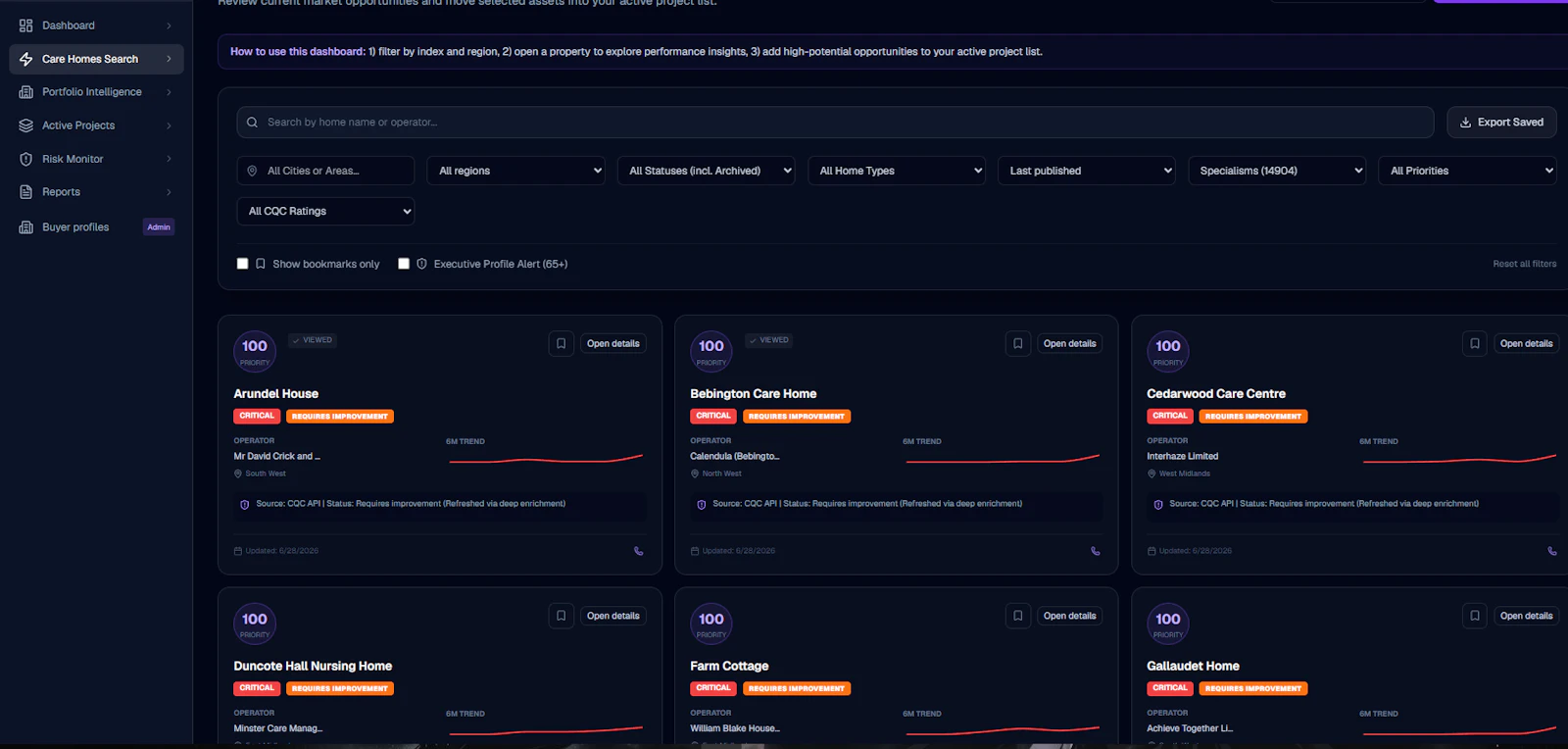
Task: Click the search magnifier icon
Action: pyautogui.click(x=252, y=123)
